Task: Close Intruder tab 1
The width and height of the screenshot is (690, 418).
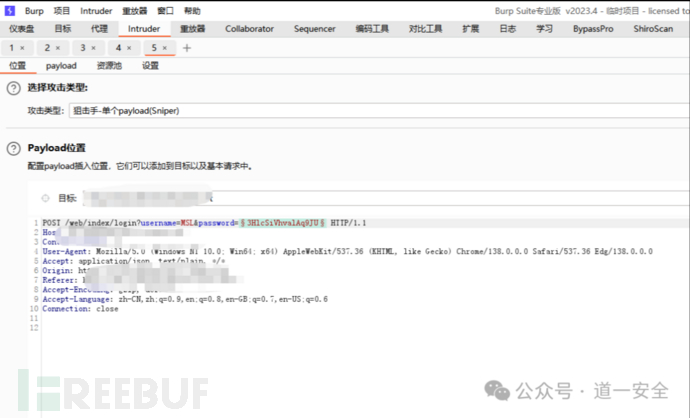Action: tap(22, 48)
